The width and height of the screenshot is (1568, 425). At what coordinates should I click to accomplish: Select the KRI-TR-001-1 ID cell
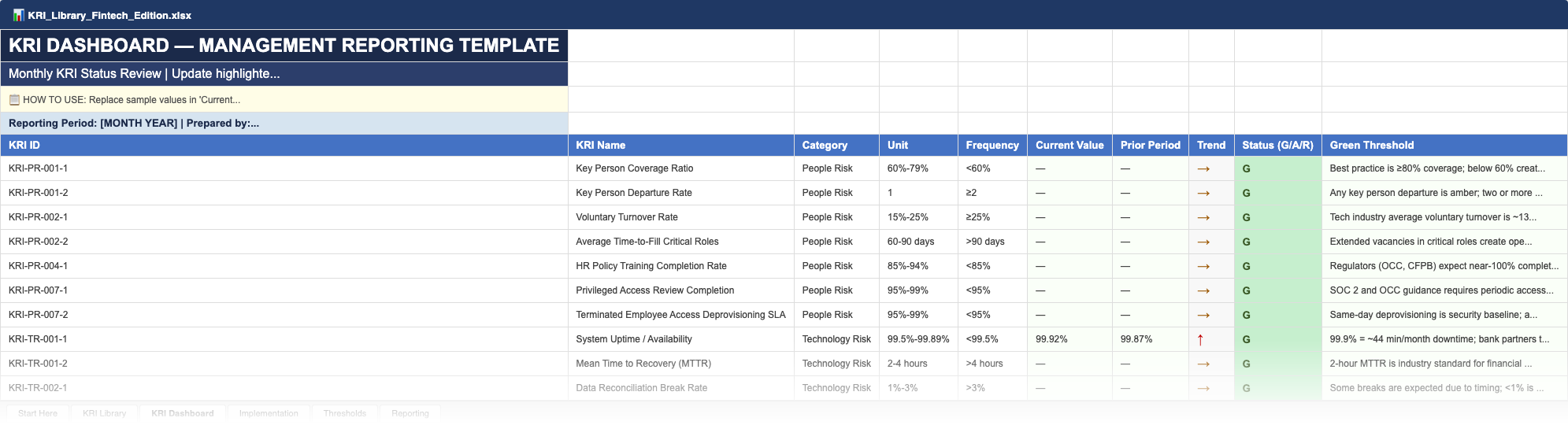pos(284,339)
